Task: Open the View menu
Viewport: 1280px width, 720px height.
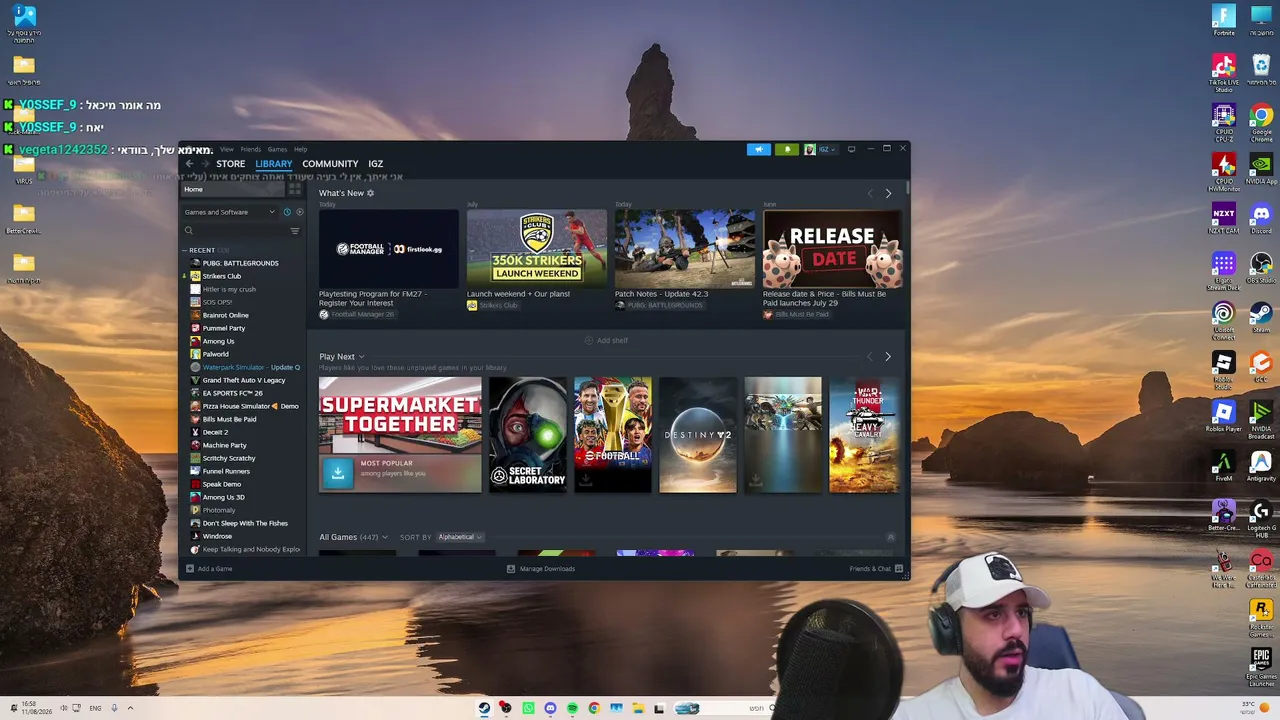Action: pyautogui.click(x=227, y=149)
